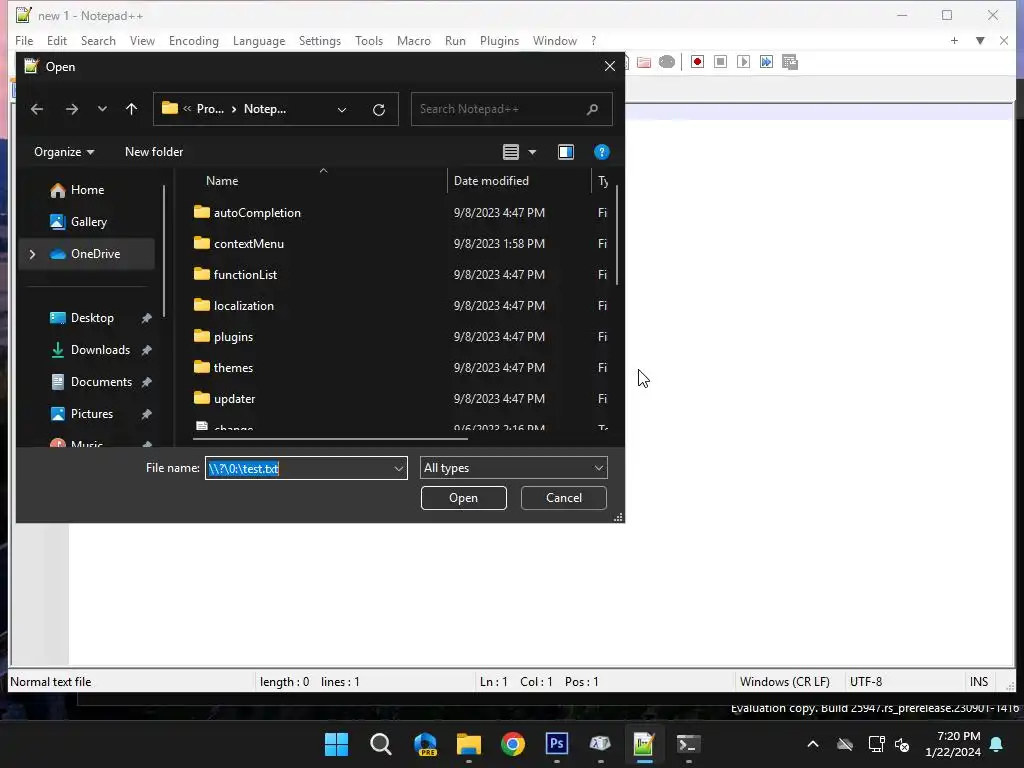Open the Search menu
1024x768 pixels.
coord(98,40)
